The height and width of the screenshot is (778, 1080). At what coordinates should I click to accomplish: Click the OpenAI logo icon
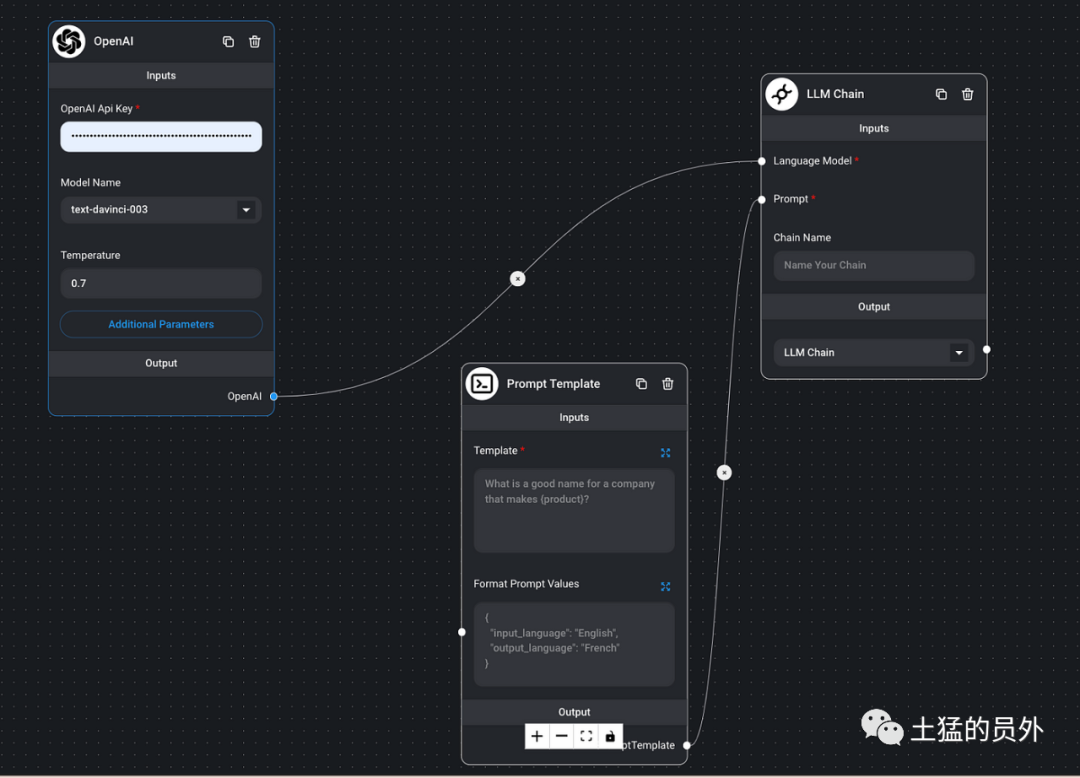[69, 41]
